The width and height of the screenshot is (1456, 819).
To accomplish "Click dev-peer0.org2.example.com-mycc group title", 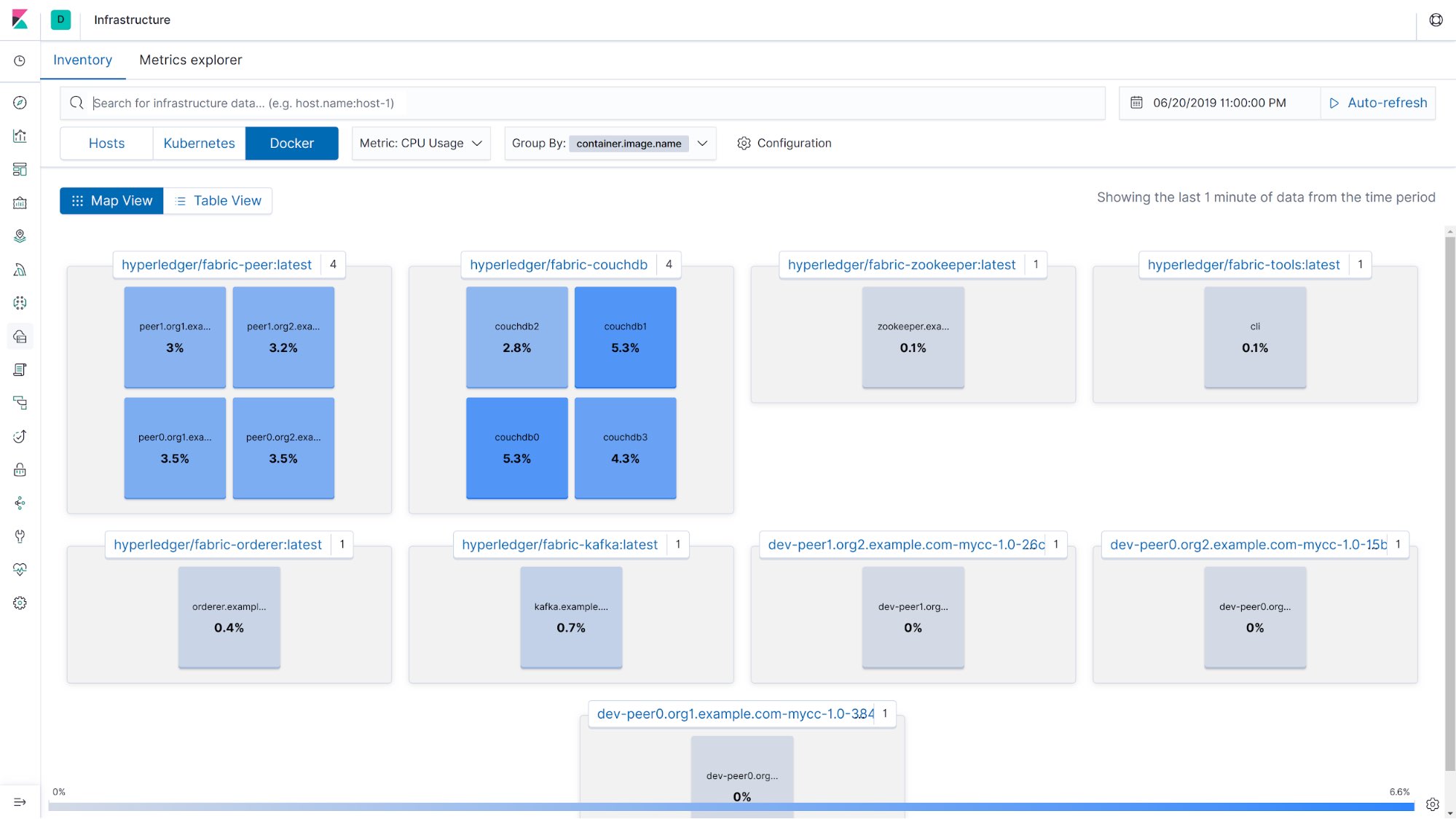I will pyautogui.click(x=1248, y=545).
